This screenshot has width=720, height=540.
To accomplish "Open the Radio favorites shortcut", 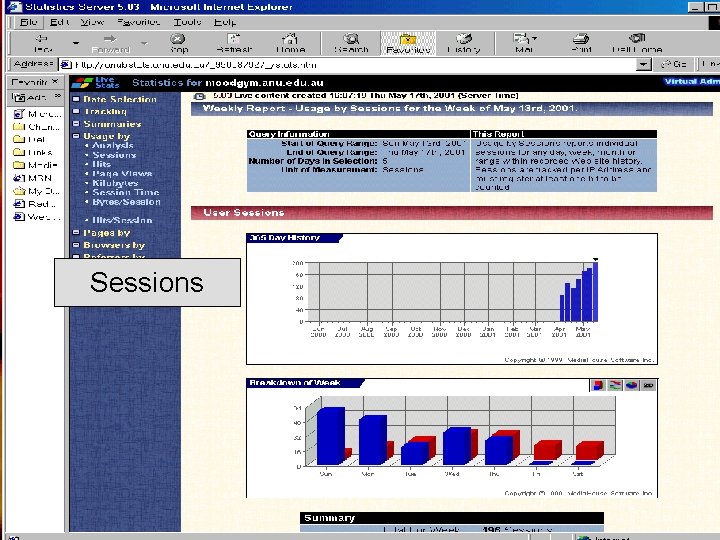I will (x=34, y=204).
